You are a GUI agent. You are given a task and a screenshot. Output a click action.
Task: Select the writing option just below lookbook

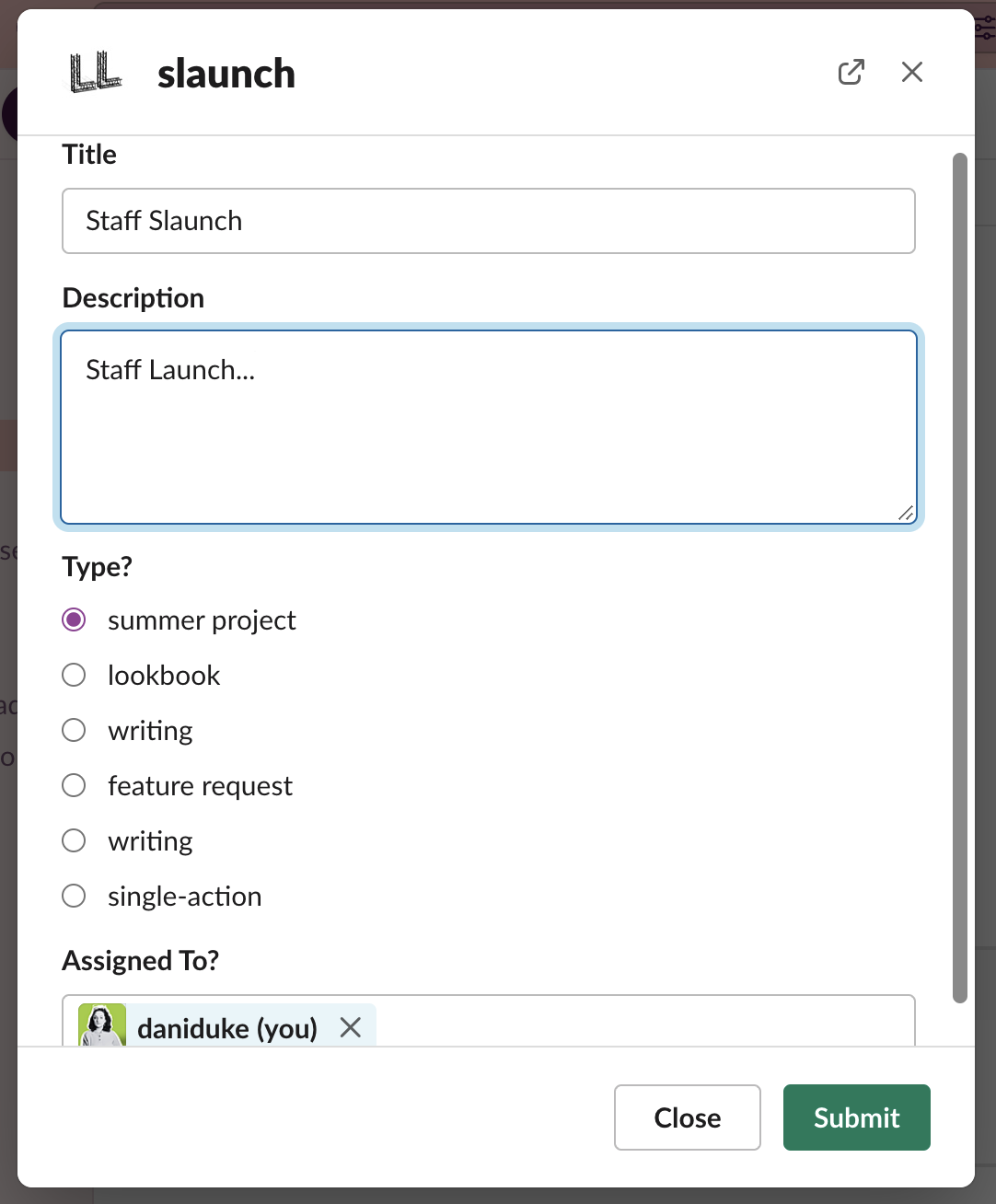74,730
